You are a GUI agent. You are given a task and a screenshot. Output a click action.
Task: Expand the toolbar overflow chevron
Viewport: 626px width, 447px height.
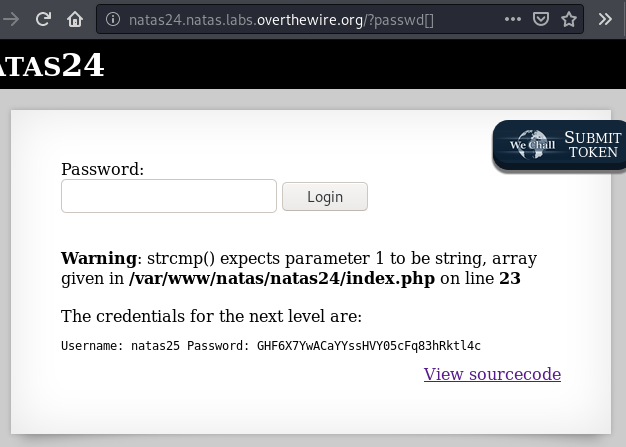(x=605, y=19)
